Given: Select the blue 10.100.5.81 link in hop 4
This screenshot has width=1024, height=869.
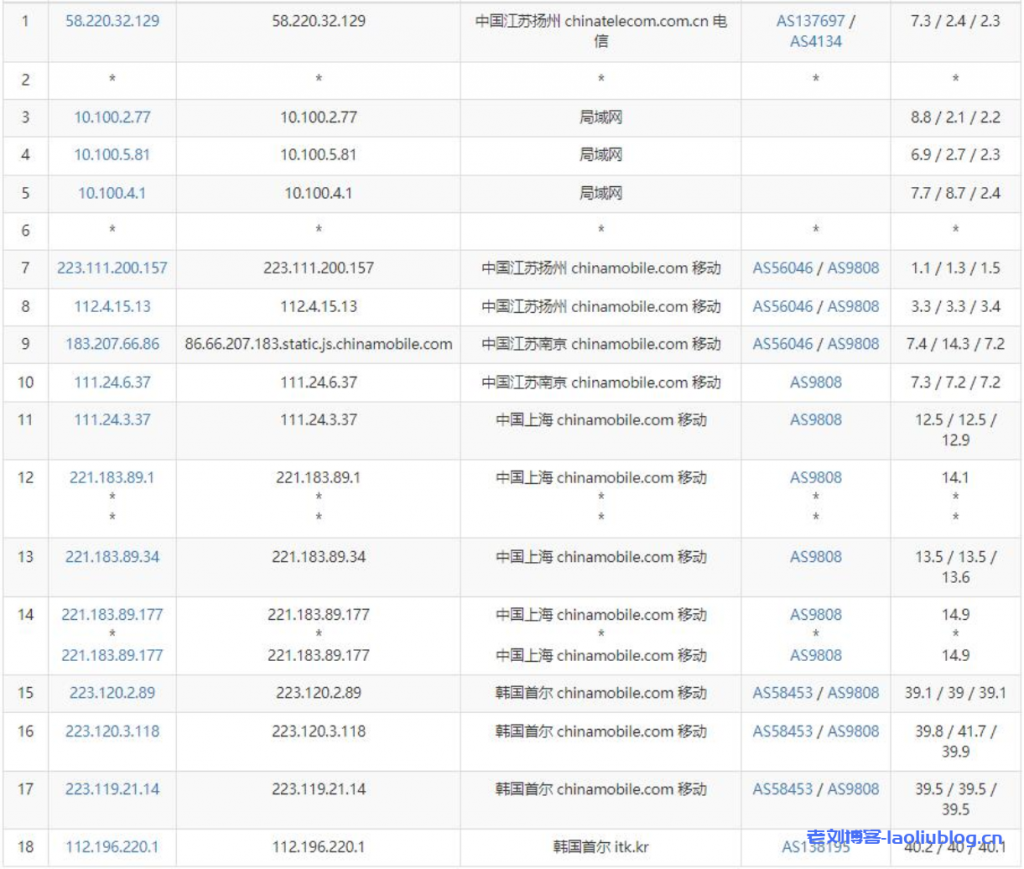Looking at the screenshot, I should [x=112, y=155].
